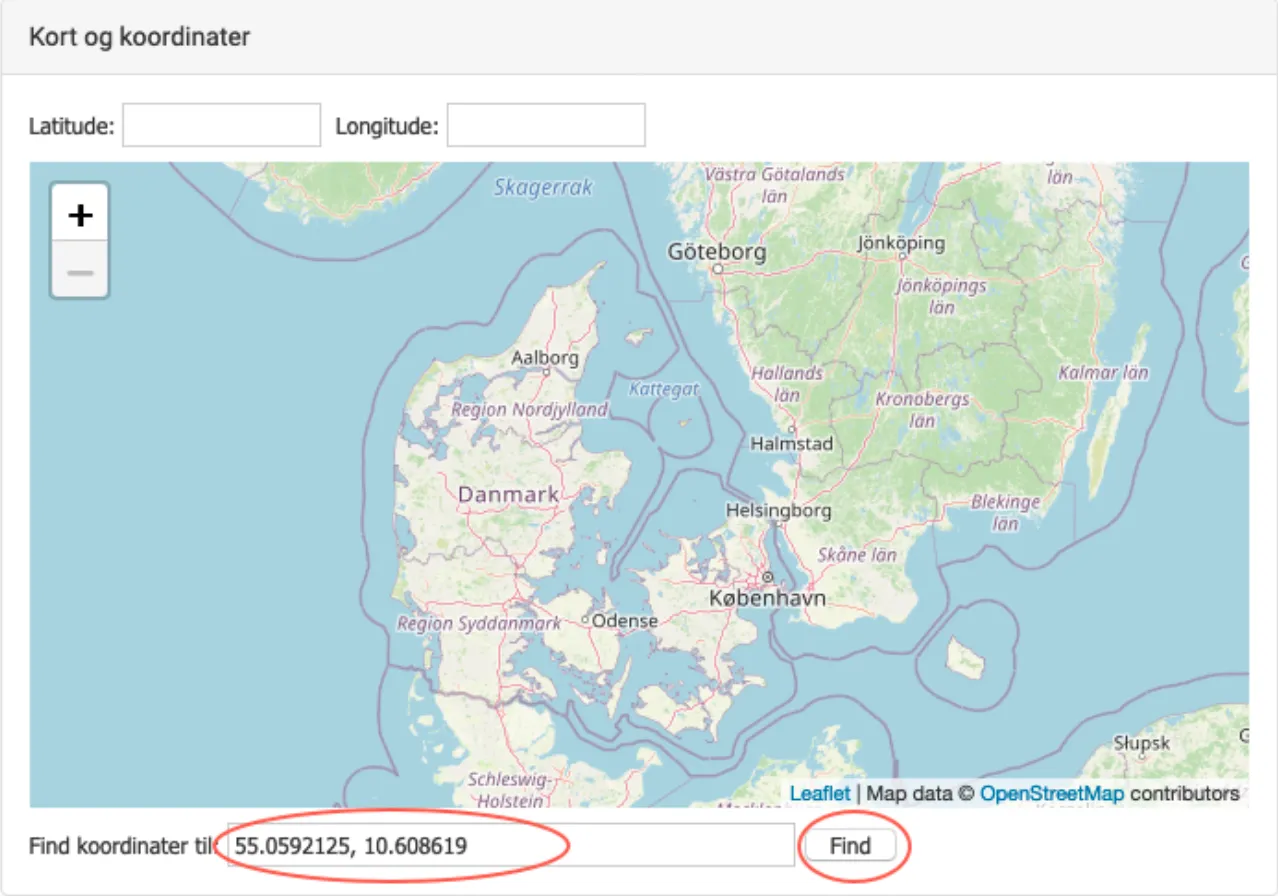Open the OpenStreetMap contributors link
1278x896 pixels.
[1051, 793]
